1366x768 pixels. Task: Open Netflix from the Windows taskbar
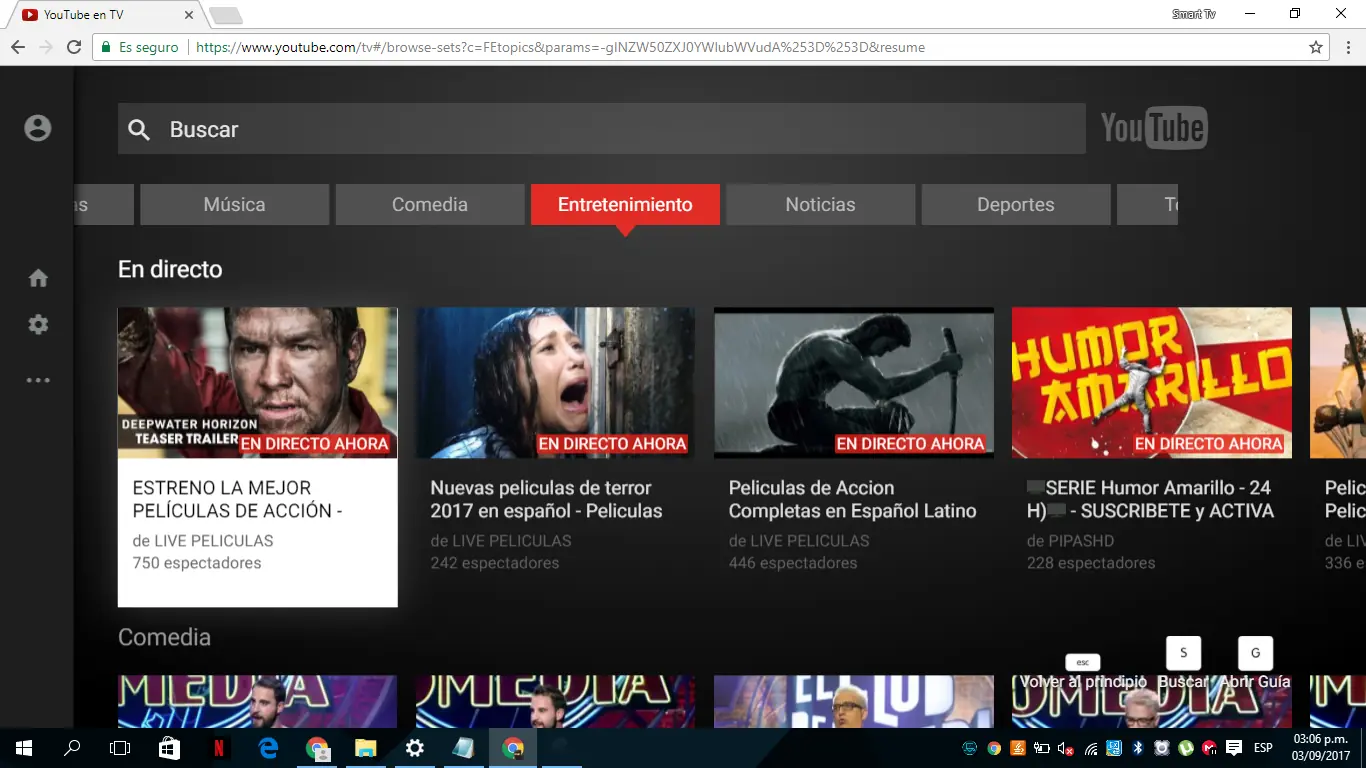coord(218,748)
